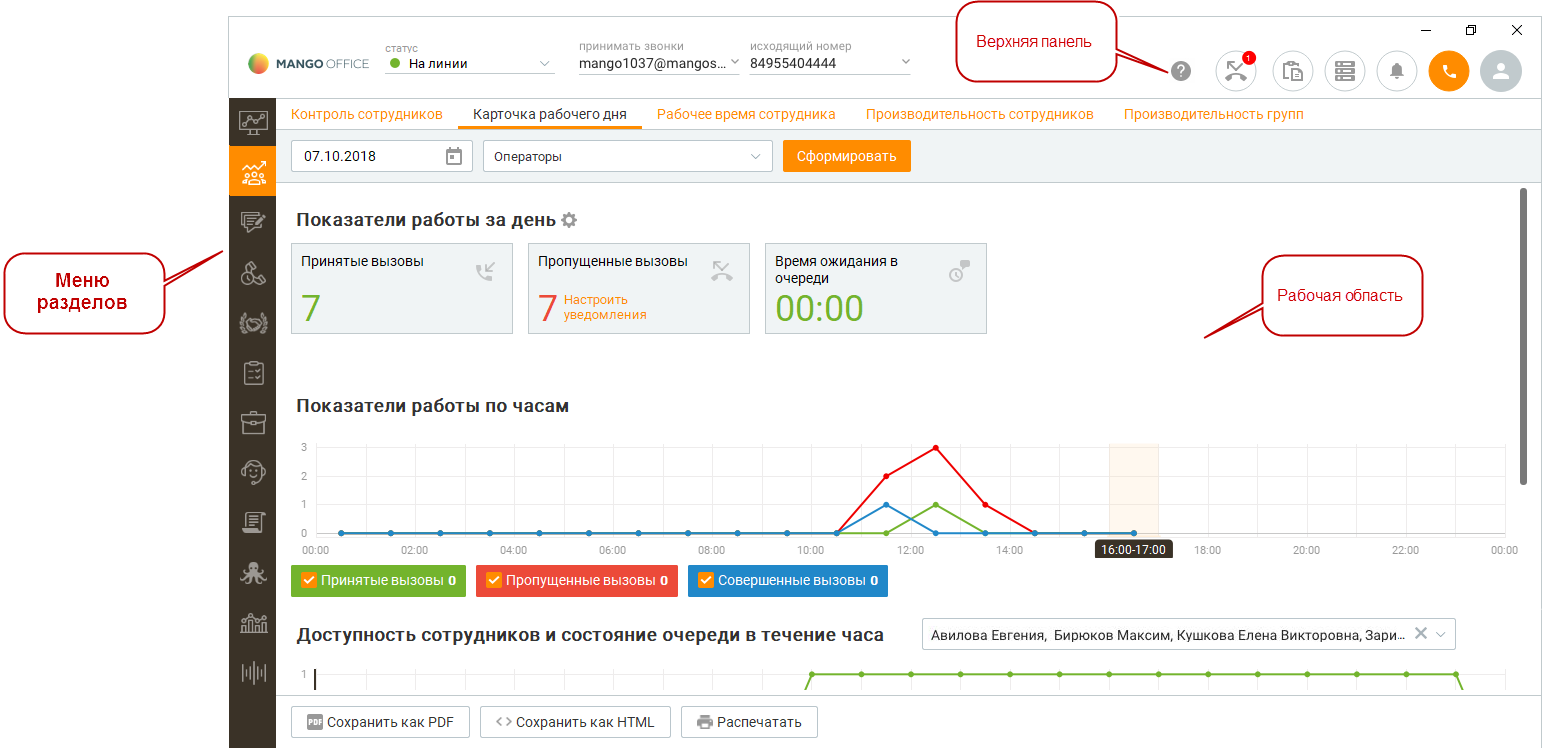
Task: Open the Операторы group dropdown
Action: [x=628, y=156]
